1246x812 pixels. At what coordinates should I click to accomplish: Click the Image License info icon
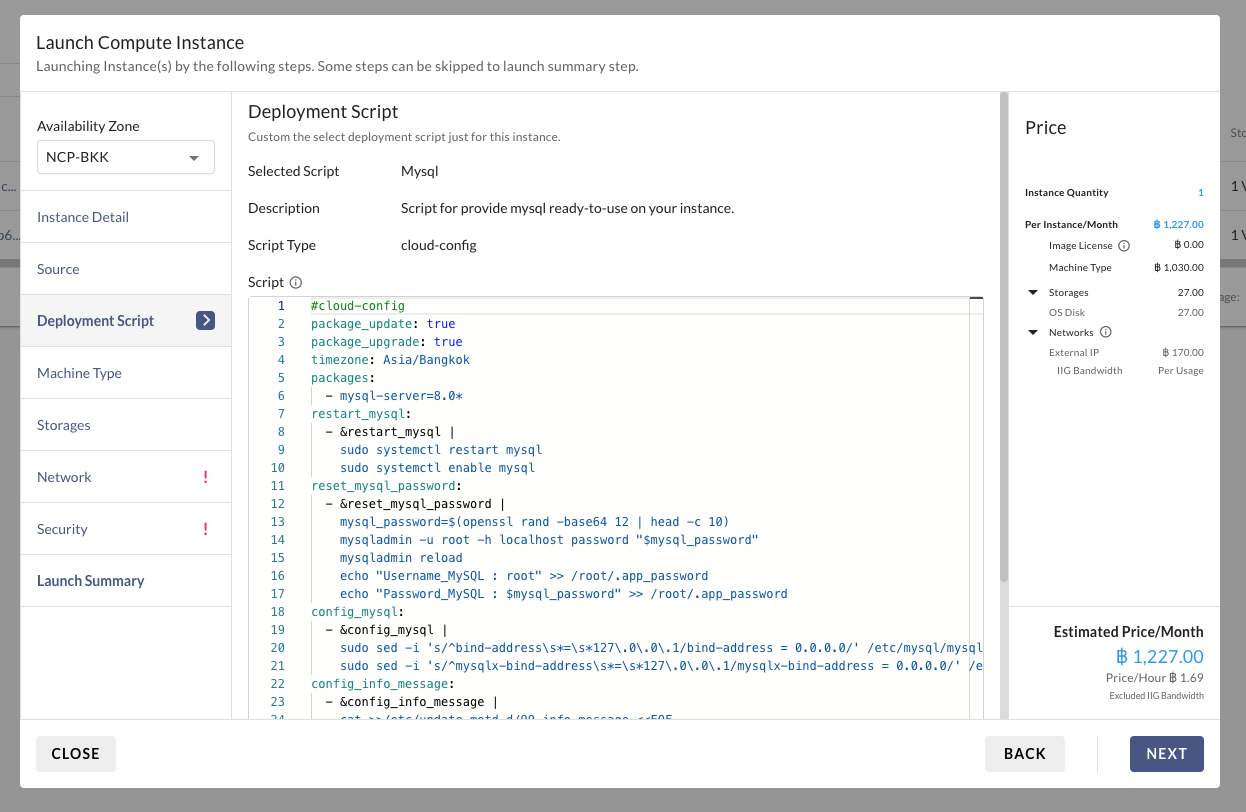[1123, 246]
